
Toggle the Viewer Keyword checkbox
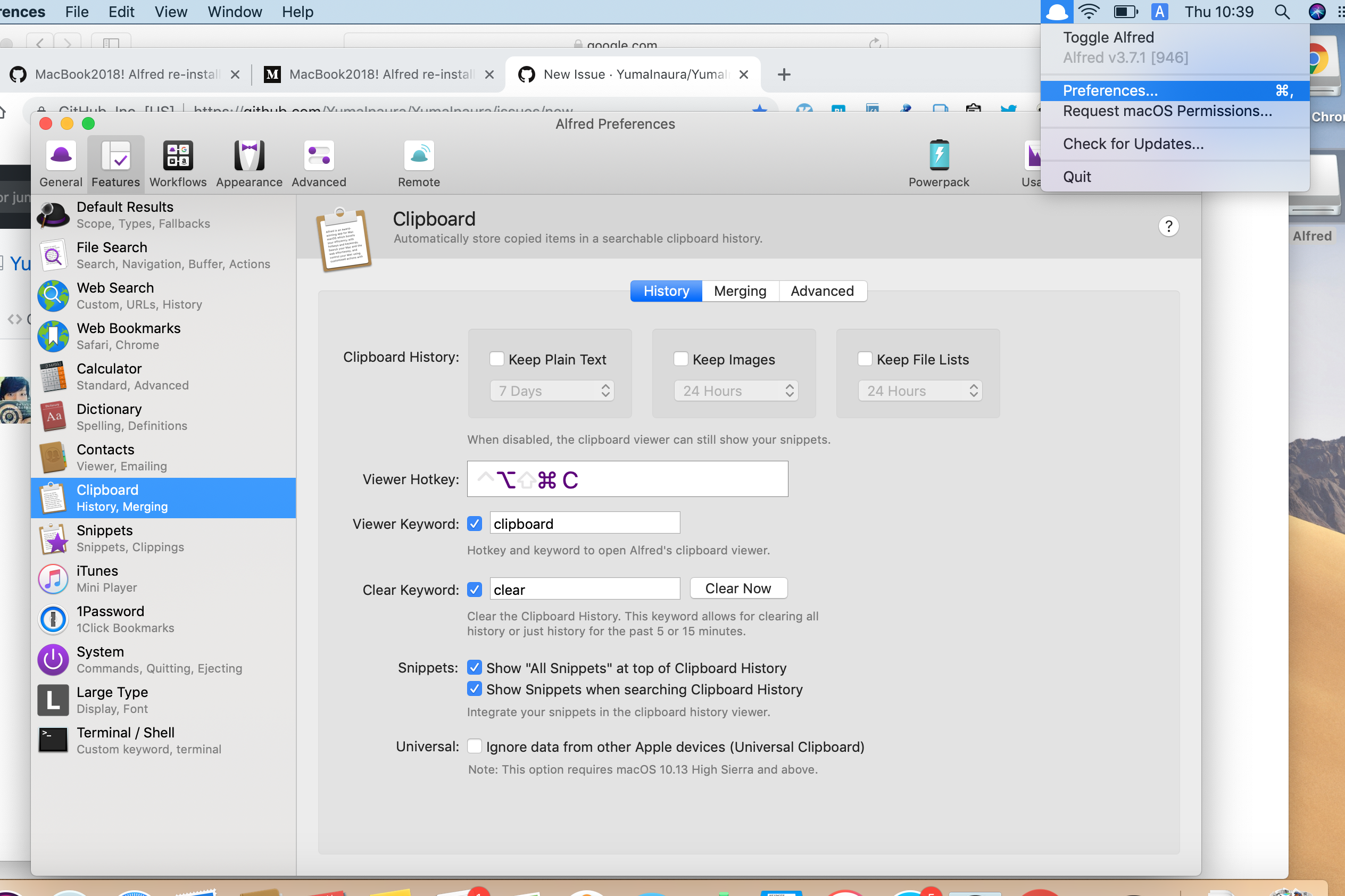474,524
